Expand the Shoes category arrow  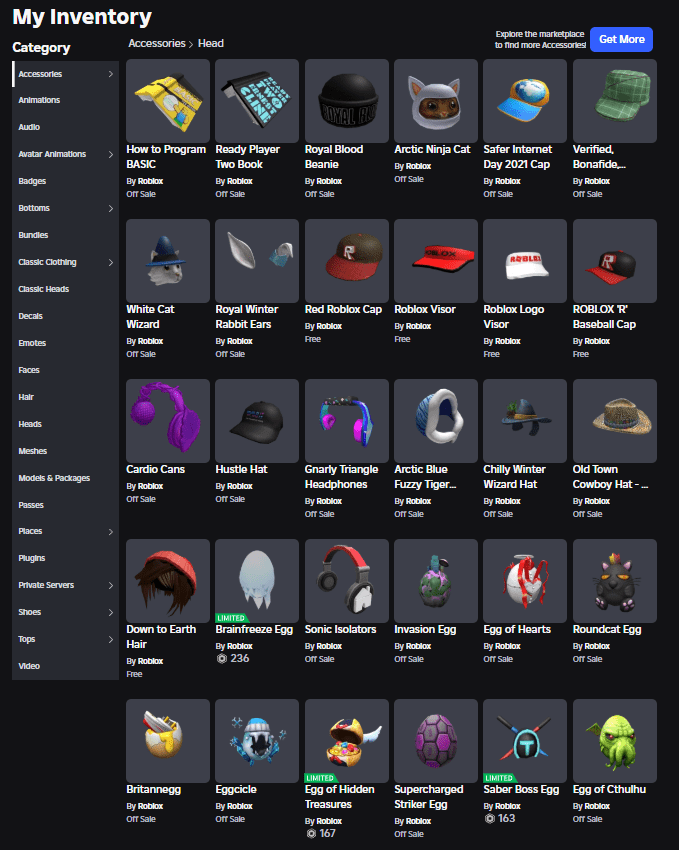coord(111,613)
